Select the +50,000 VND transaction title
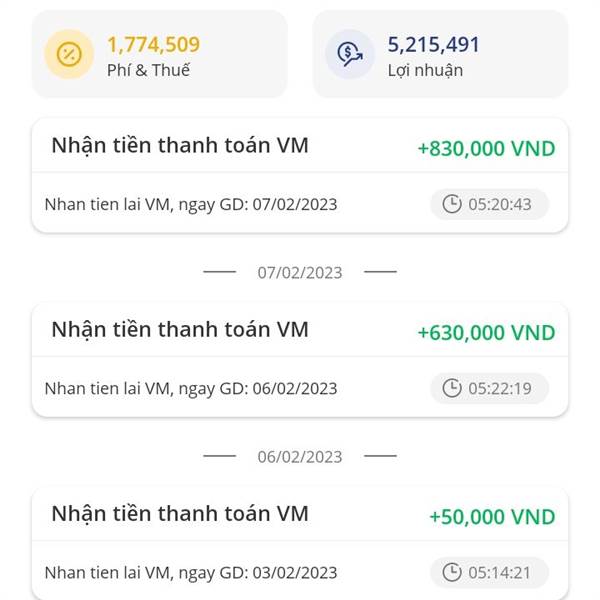The image size is (600, 600). [180, 514]
